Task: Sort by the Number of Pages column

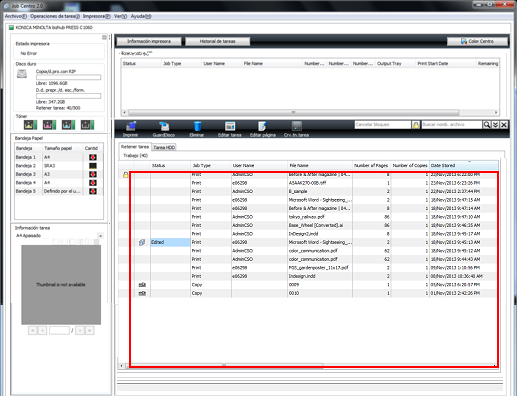Action: coord(371,165)
